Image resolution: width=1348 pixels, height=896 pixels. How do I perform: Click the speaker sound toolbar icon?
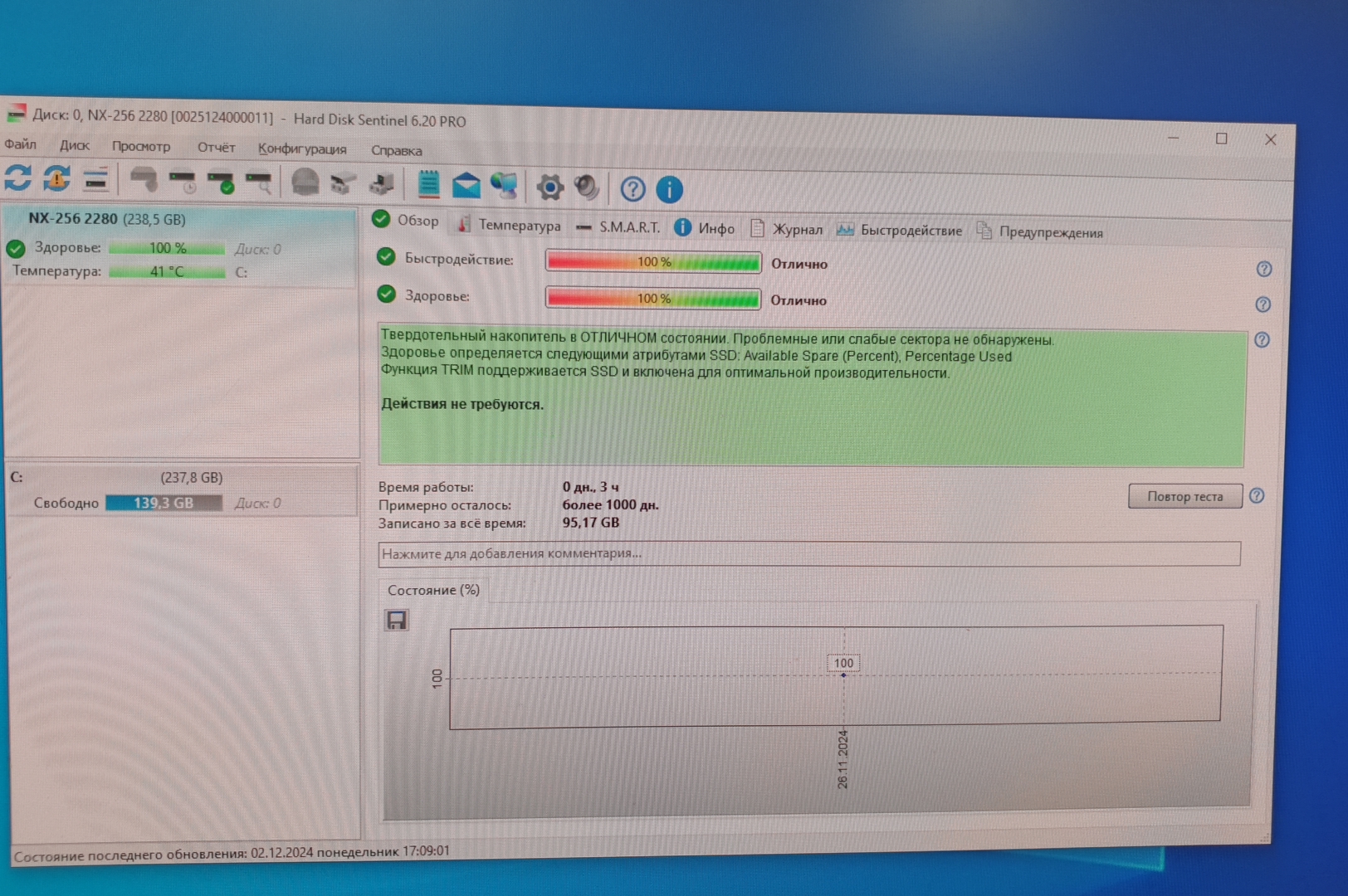point(587,187)
